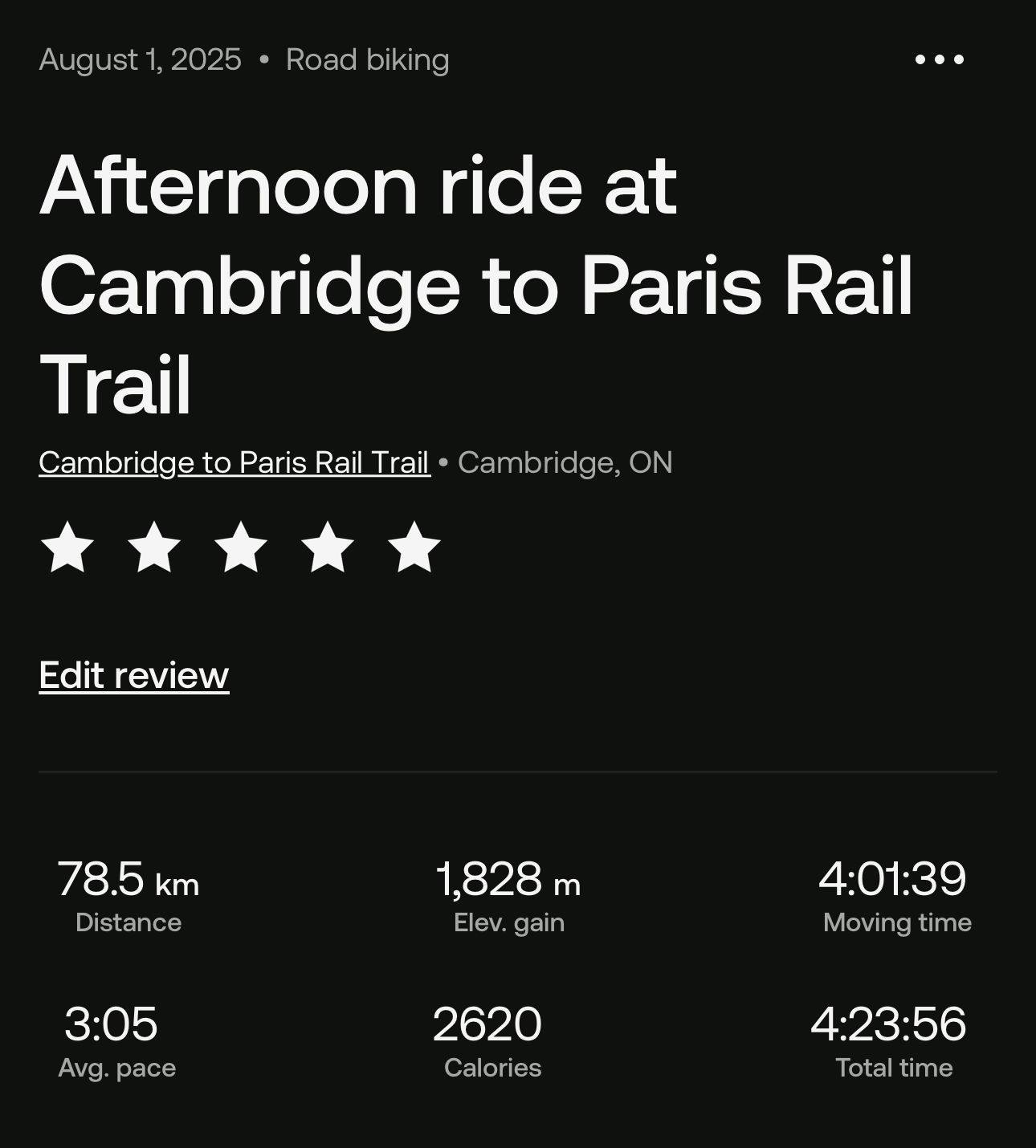Click the August 1, 2025 date label

[140, 59]
